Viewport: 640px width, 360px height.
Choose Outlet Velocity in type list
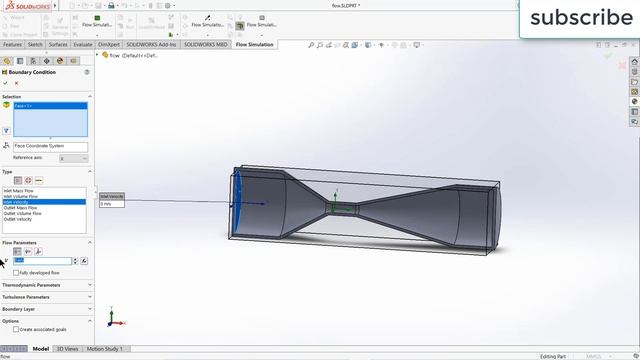[44, 219]
